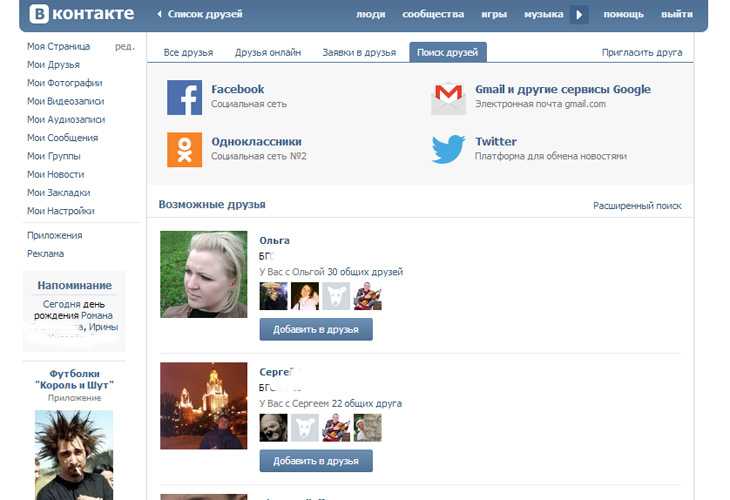730x500 pixels.
Task: Open 'Мои Группы' in sidebar
Action: coord(54,156)
